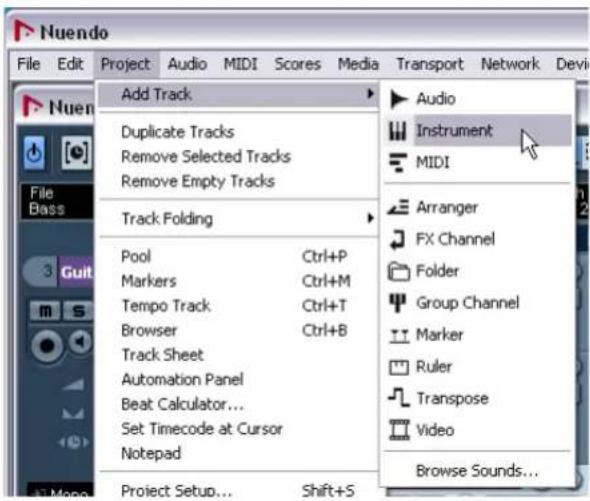Screen dimensions: 590x501
Task: Open the Notepad entry
Action: (x=238, y=453)
